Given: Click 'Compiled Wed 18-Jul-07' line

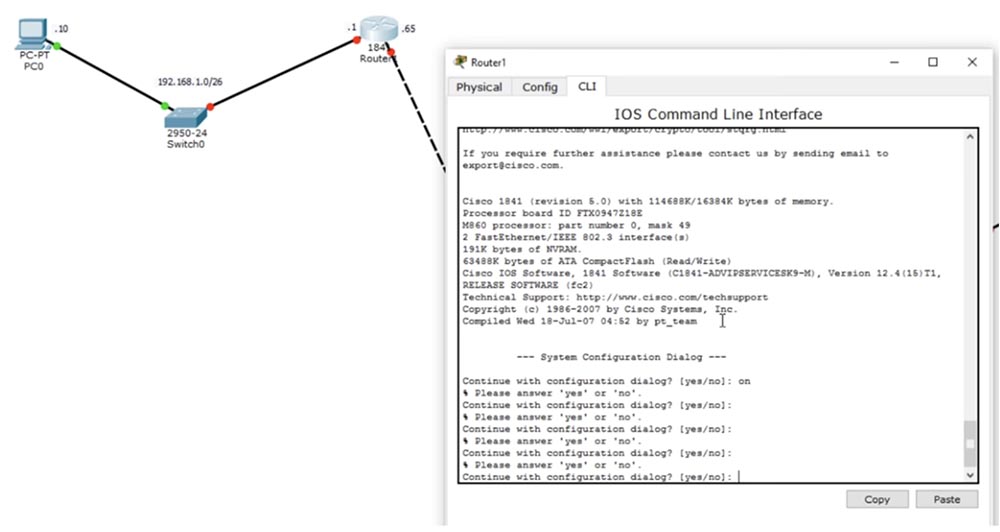Looking at the screenshot, I should tap(580, 321).
